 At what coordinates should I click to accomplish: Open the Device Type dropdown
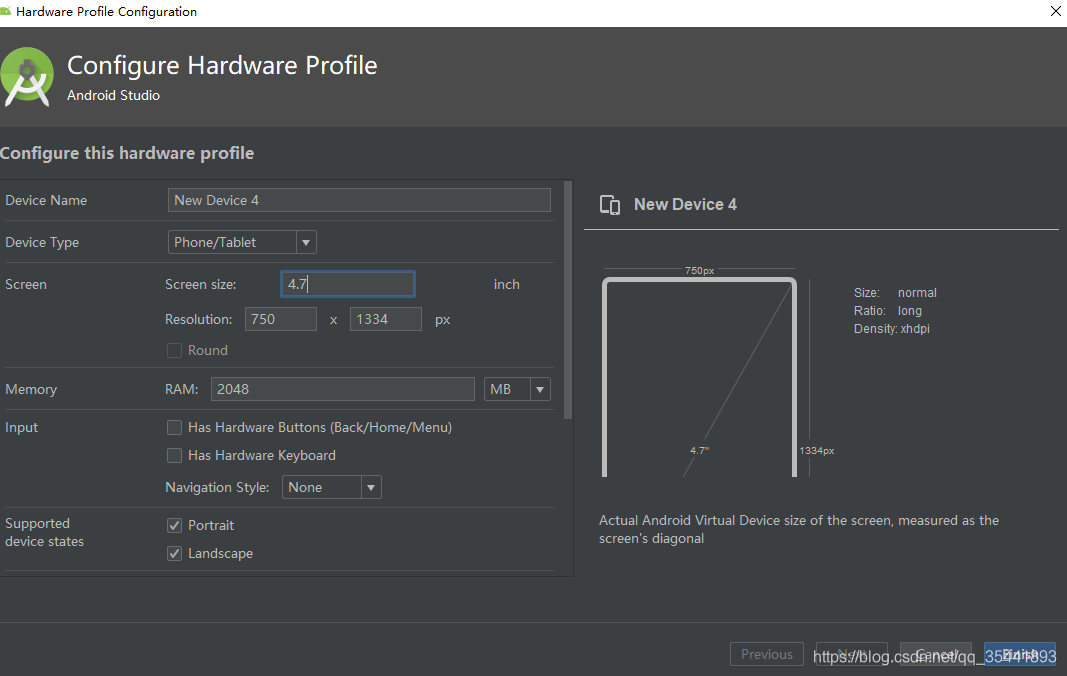(242, 242)
